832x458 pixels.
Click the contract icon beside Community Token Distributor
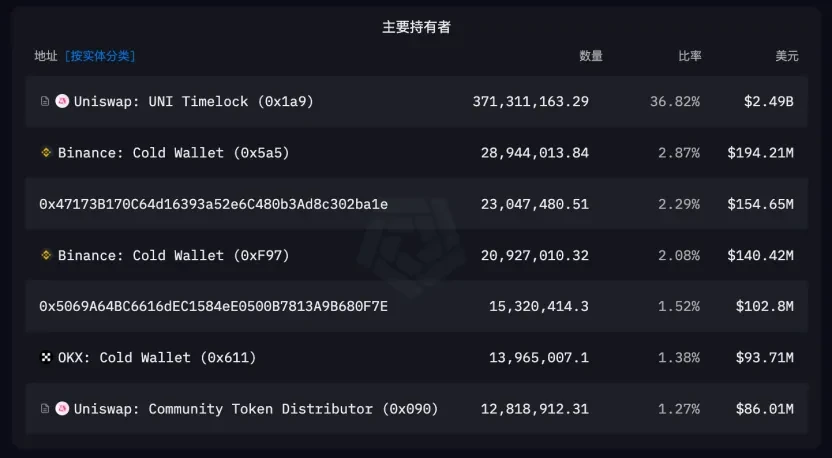point(44,408)
